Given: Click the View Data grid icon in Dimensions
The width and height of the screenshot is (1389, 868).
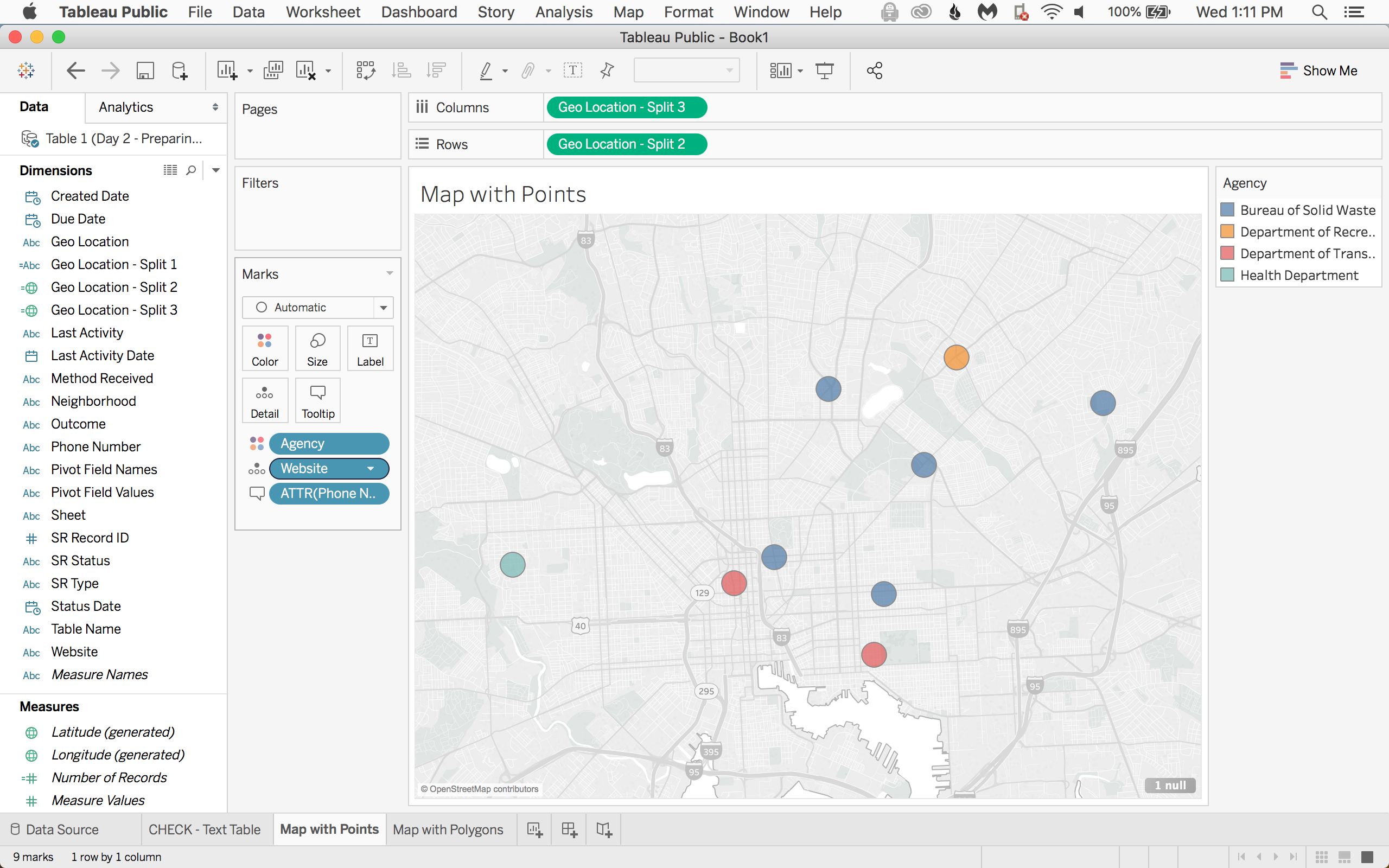Looking at the screenshot, I should [170, 170].
